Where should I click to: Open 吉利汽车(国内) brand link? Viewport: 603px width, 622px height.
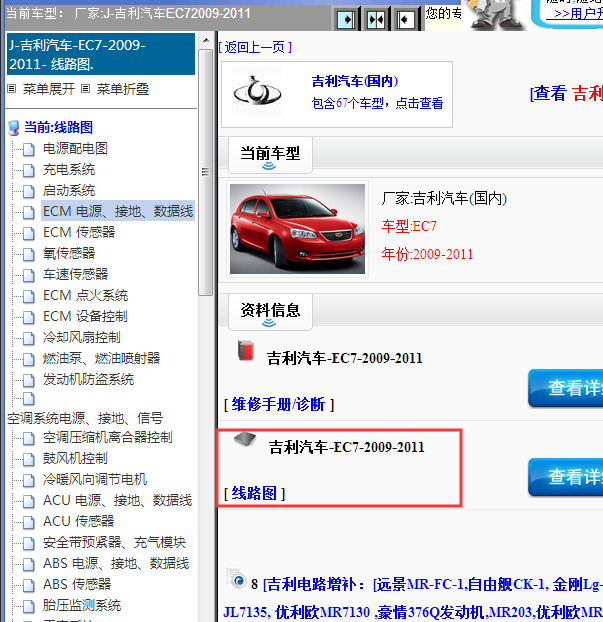coord(355,81)
